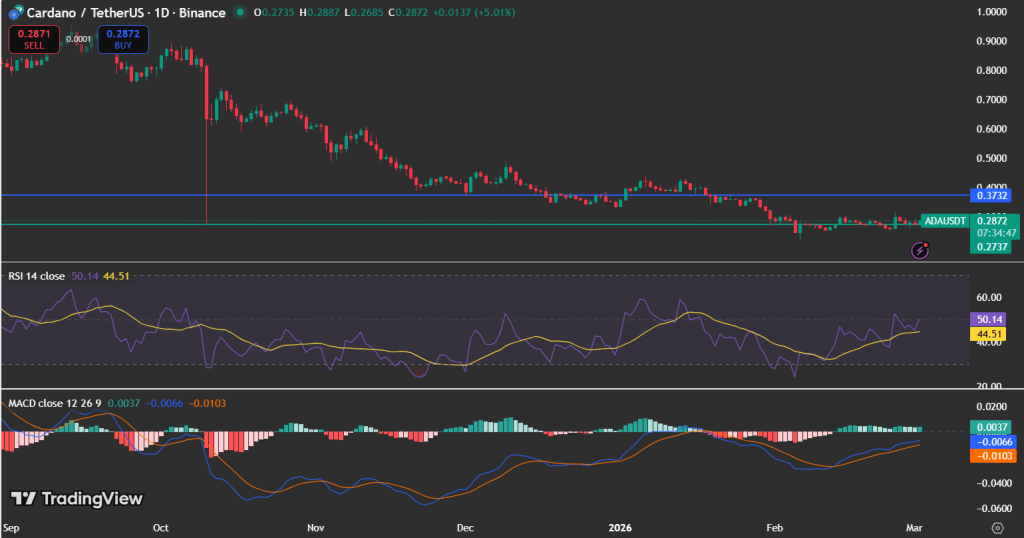The width and height of the screenshot is (1024, 538).
Task: Click the +0.0137 (+5.01%) change value
Action: tap(474, 12)
